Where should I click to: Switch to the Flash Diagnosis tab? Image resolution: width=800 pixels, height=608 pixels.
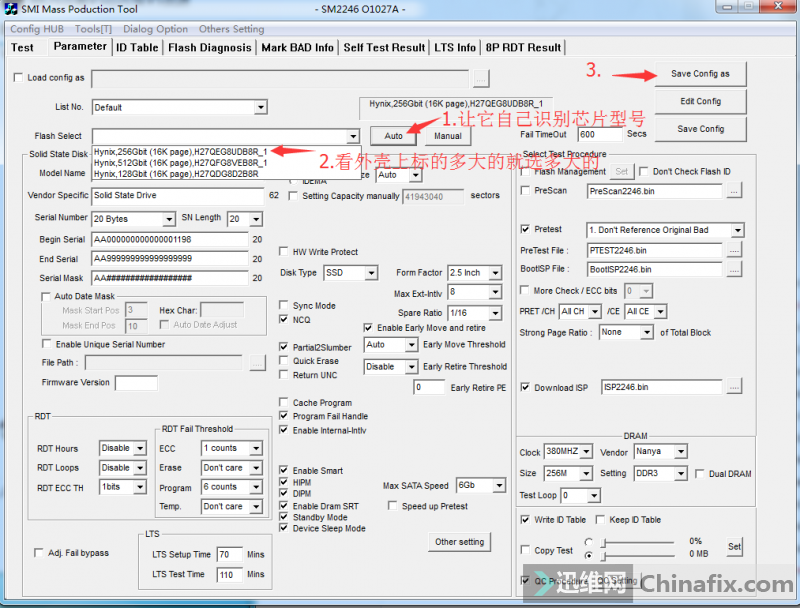pos(210,47)
